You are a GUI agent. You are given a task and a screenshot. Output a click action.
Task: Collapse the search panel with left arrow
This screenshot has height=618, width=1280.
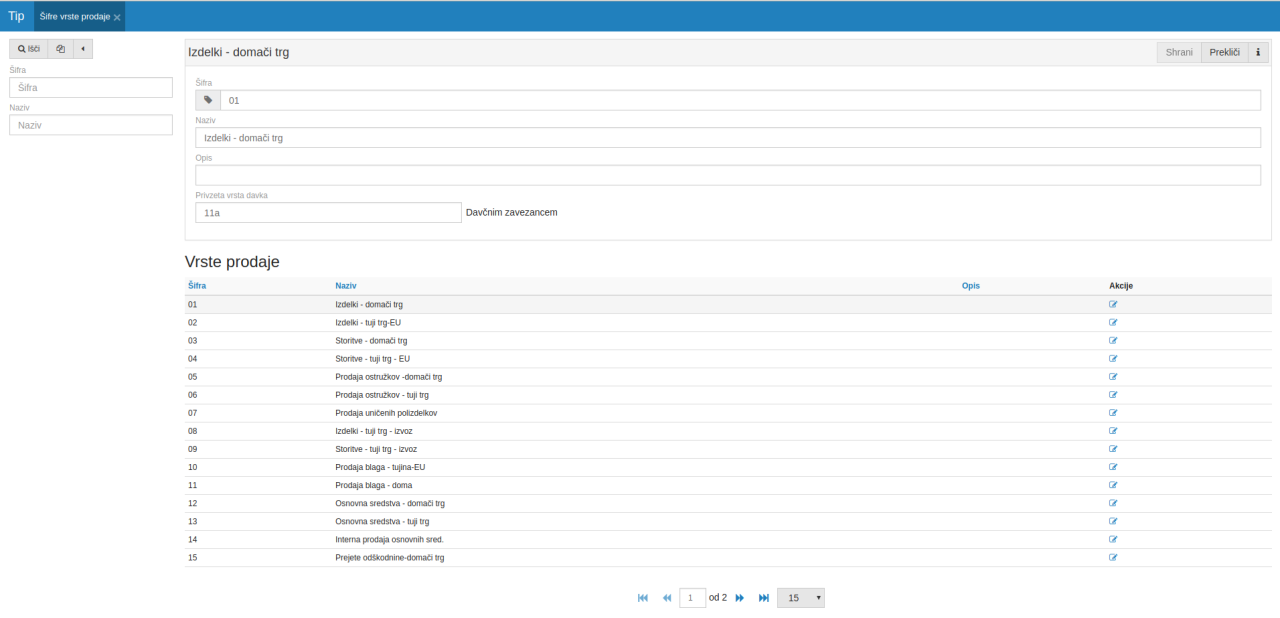(83, 49)
